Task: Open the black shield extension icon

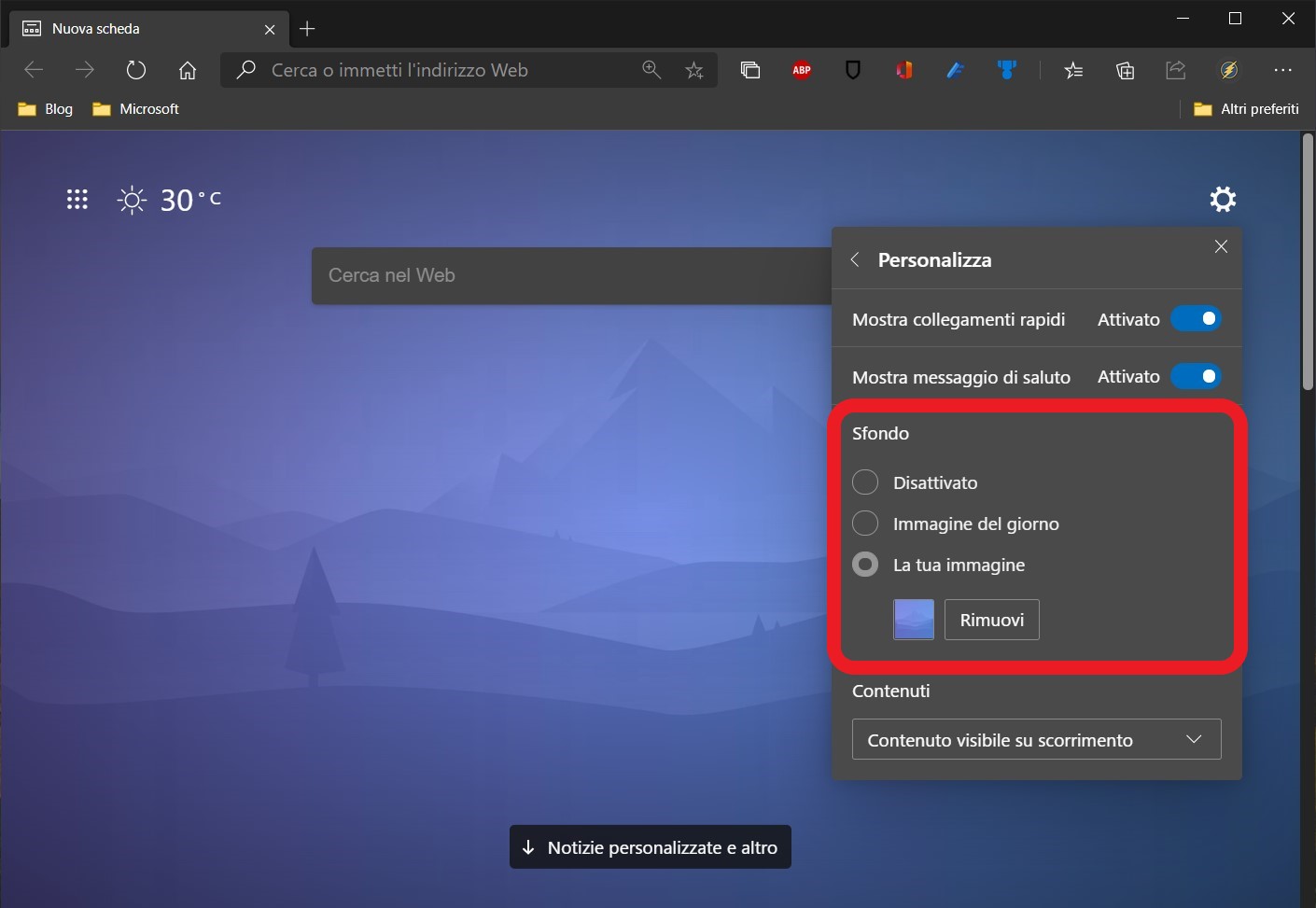Action: [x=853, y=69]
